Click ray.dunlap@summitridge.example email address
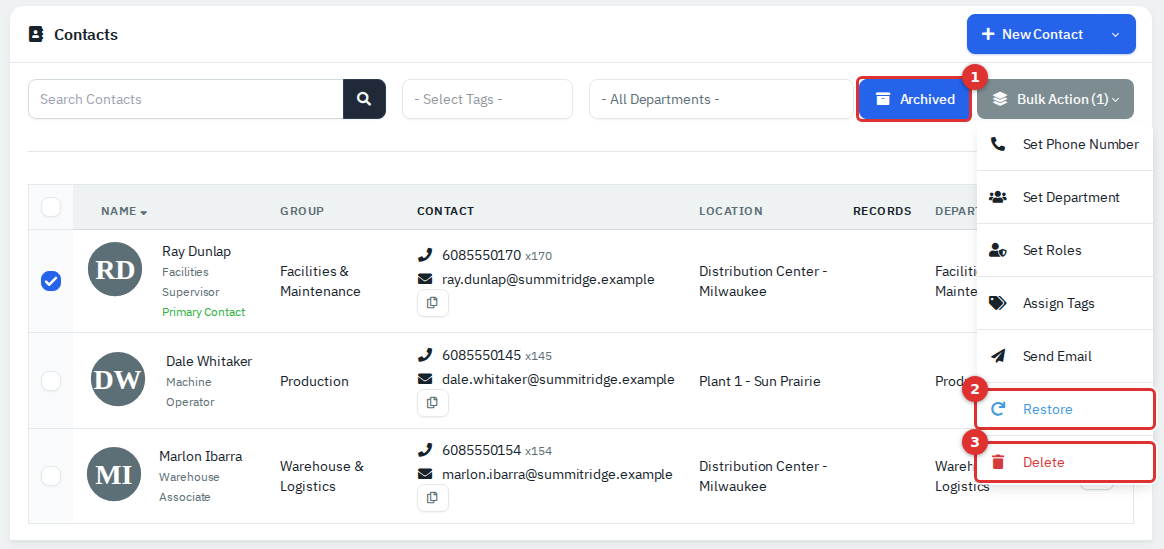1164x549 pixels. [x=548, y=280]
